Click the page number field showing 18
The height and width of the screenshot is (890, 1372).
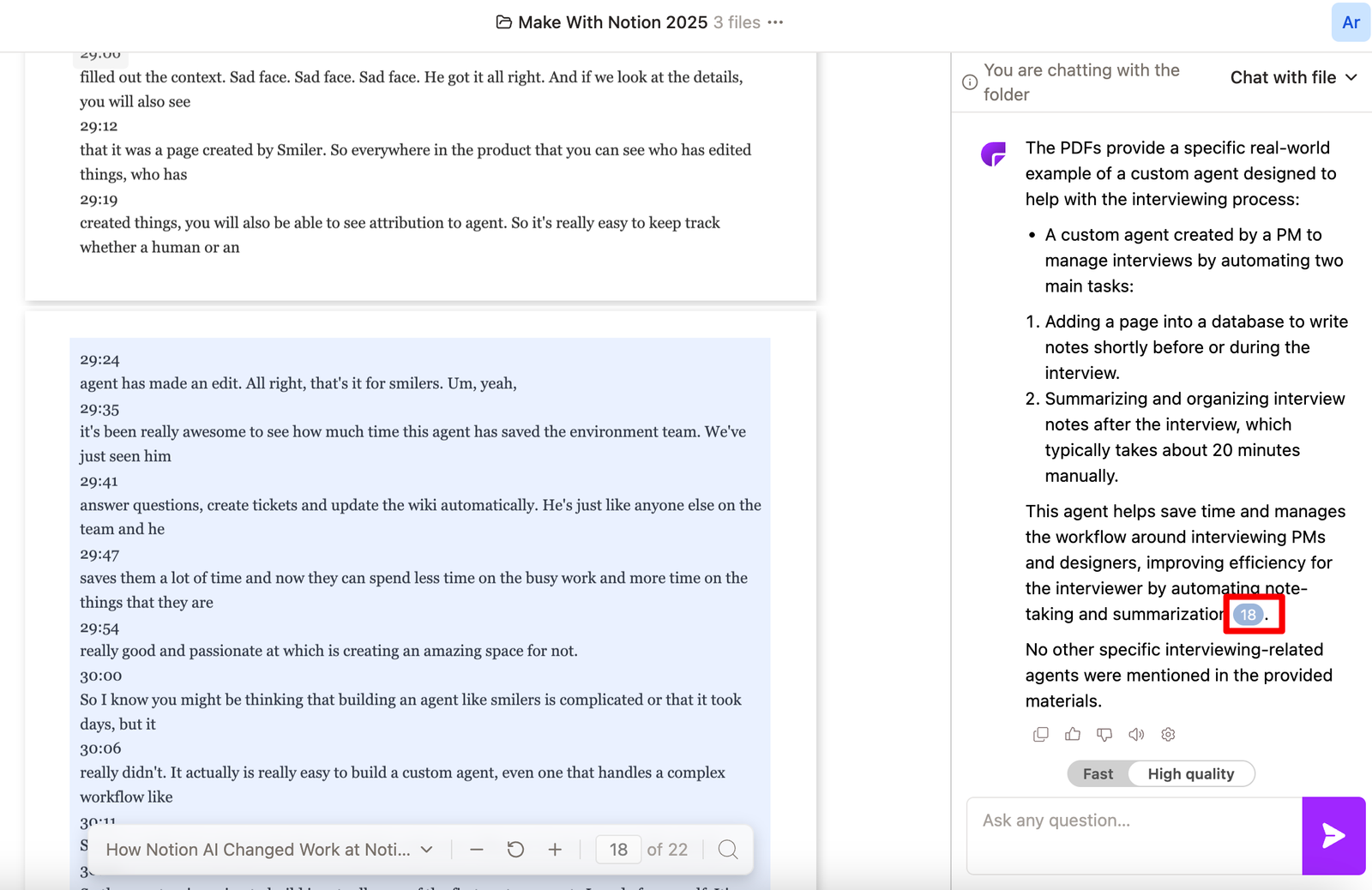point(618,850)
